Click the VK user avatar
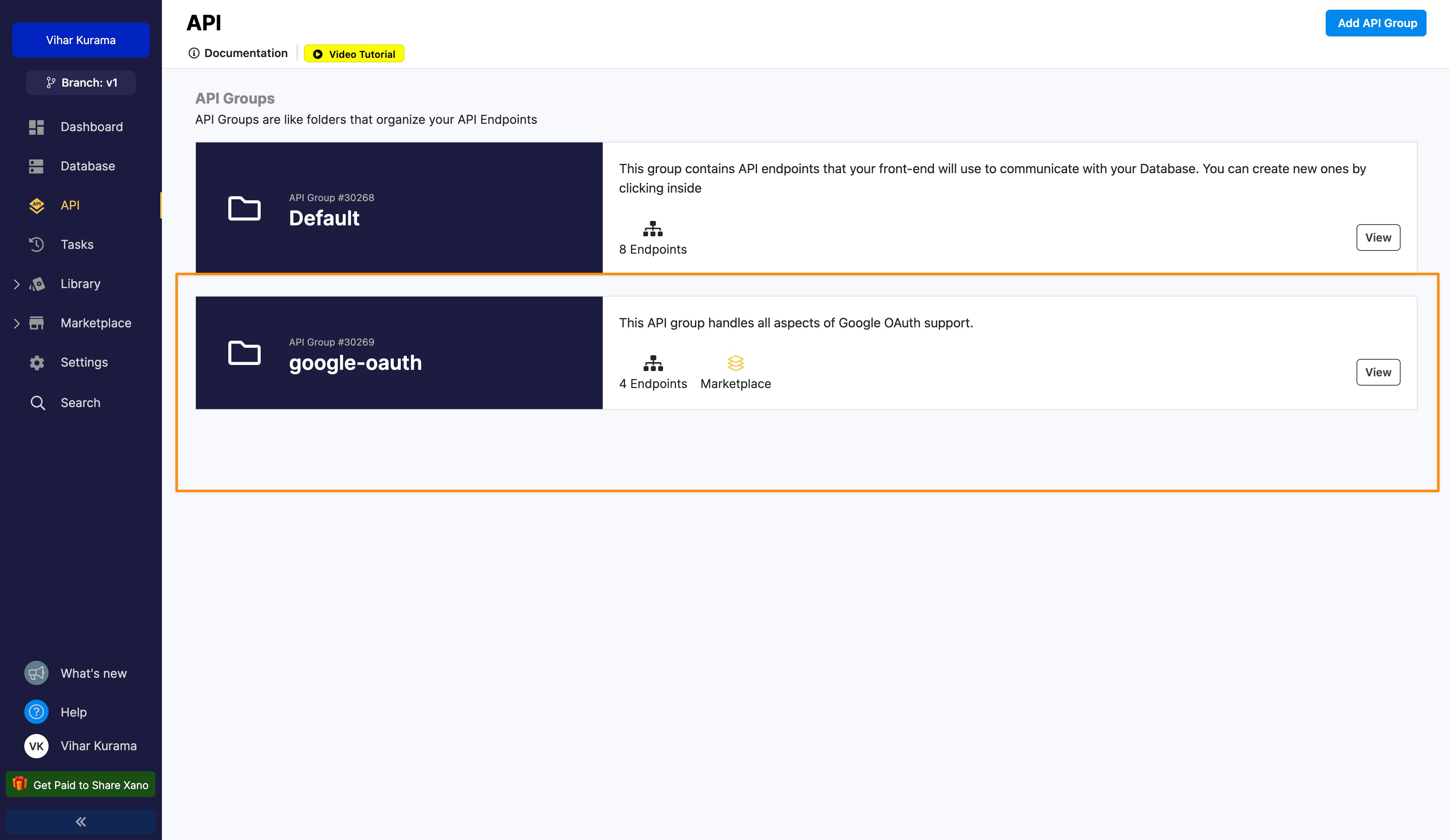The width and height of the screenshot is (1450, 840). pyautogui.click(x=36, y=746)
